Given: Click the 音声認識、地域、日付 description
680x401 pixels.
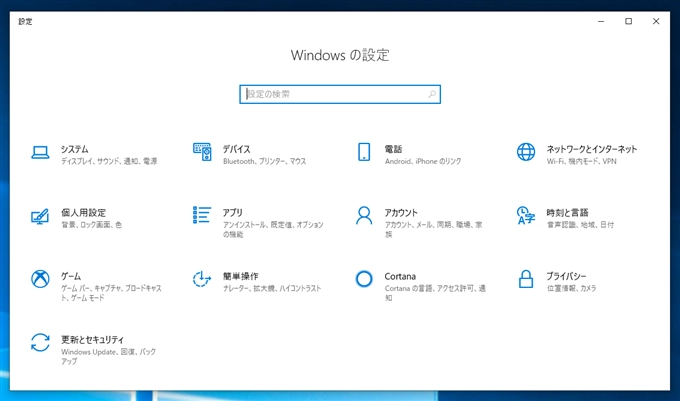Looking at the screenshot, I should pyautogui.click(x=580, y=225).
